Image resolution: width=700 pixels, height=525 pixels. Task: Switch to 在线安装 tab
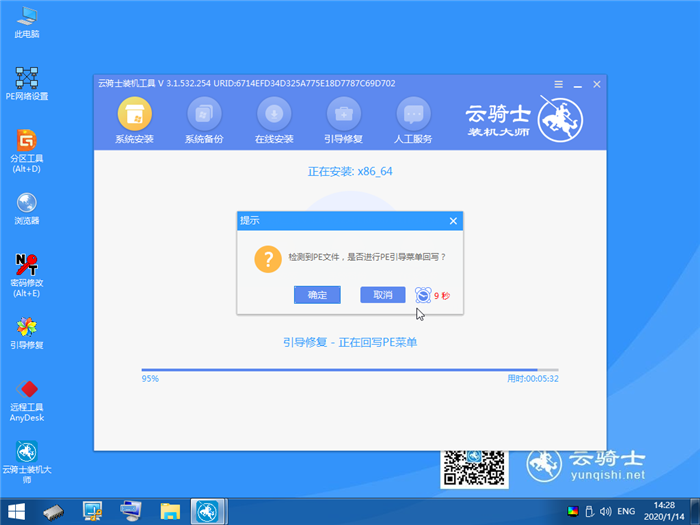(x=274, y=121)
